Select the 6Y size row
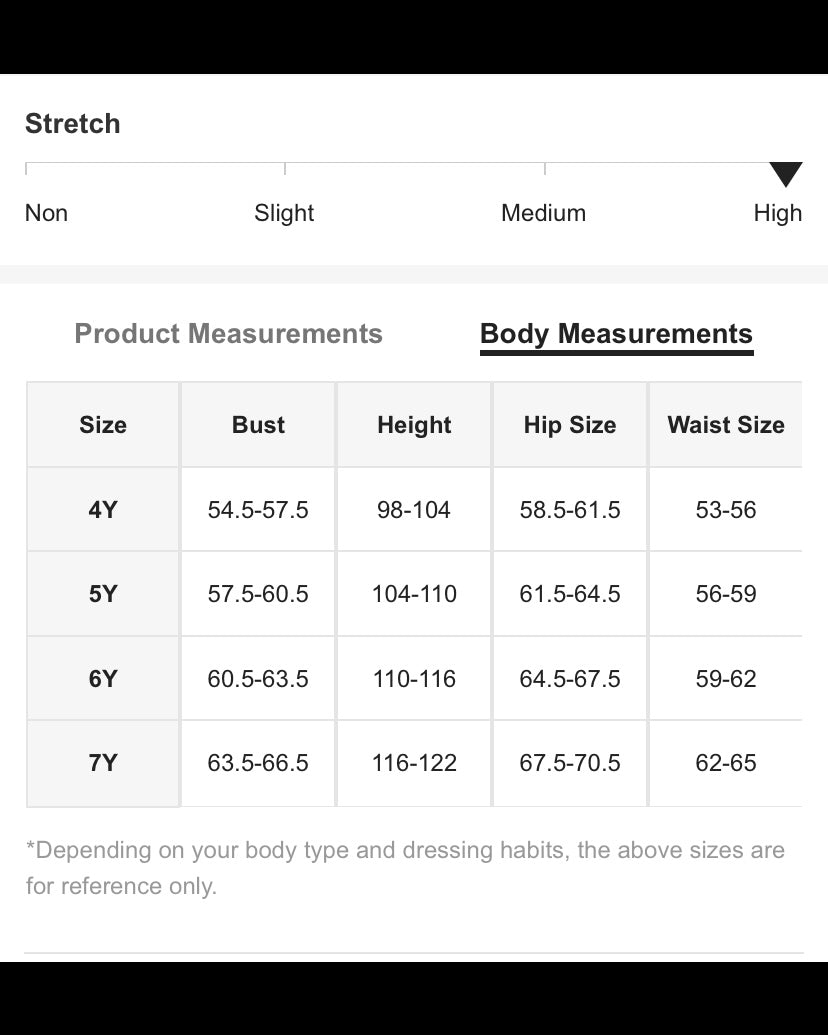Screen dimensions: 828x1035 pos(102,678)
